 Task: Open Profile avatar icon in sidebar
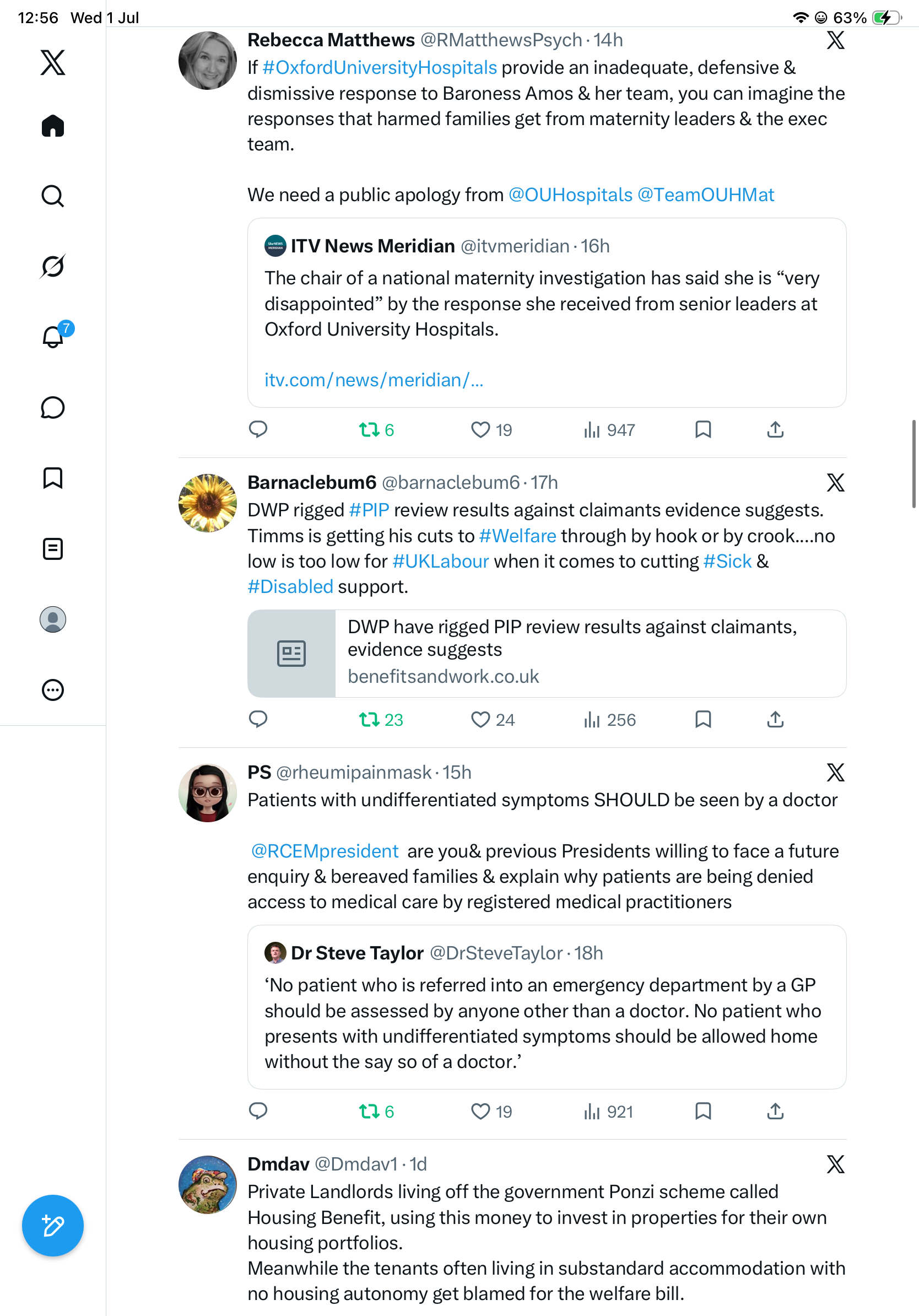point(53,619)
